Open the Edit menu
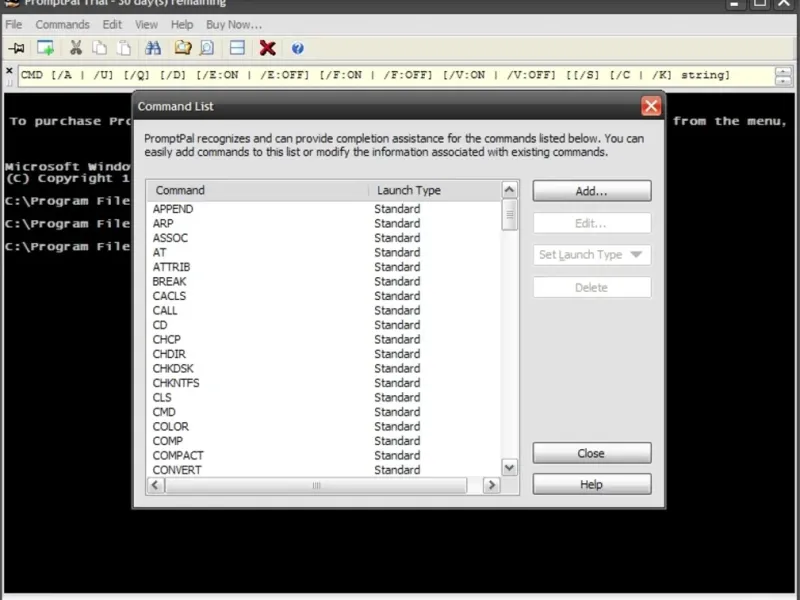 point(112,24)
